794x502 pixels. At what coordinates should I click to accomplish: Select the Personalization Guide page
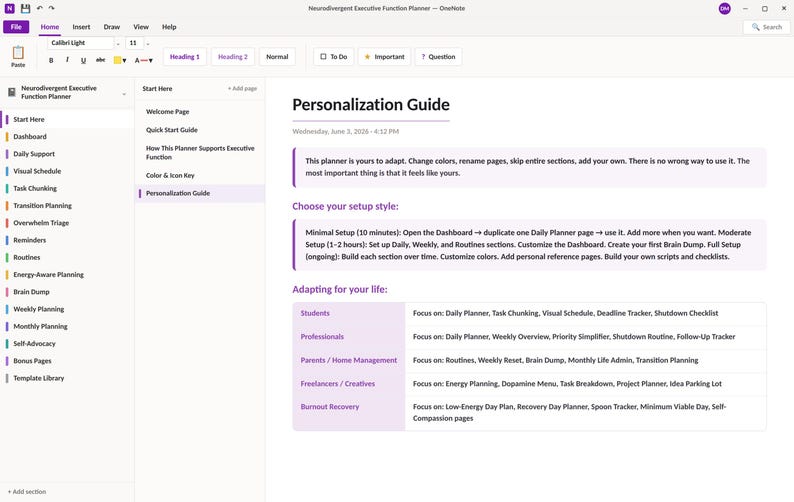[x=200, y=193]
